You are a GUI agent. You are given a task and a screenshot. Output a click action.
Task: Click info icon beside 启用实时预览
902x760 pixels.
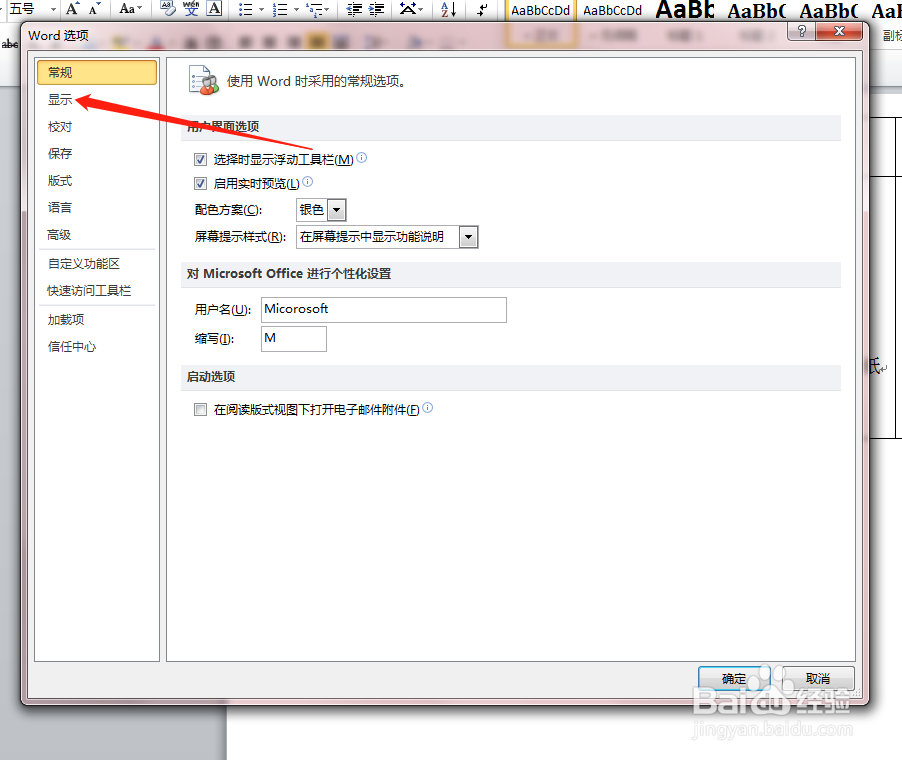point(308,181)
